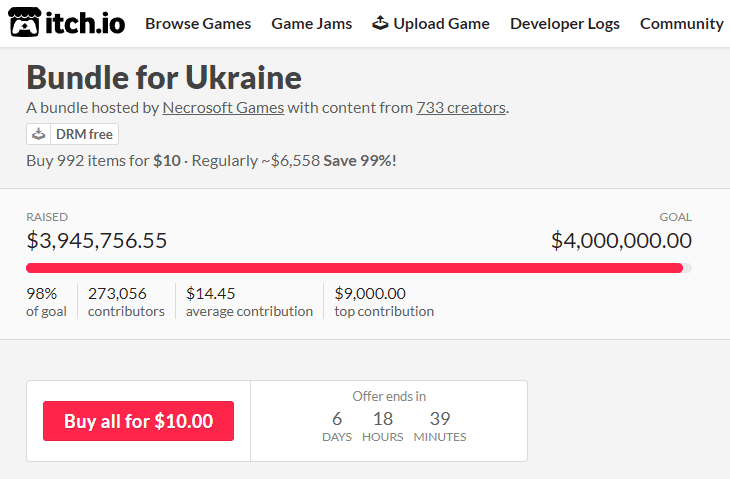Click the goal amount $4,000,000.00
Screen dimensions: 730x479
622,241
